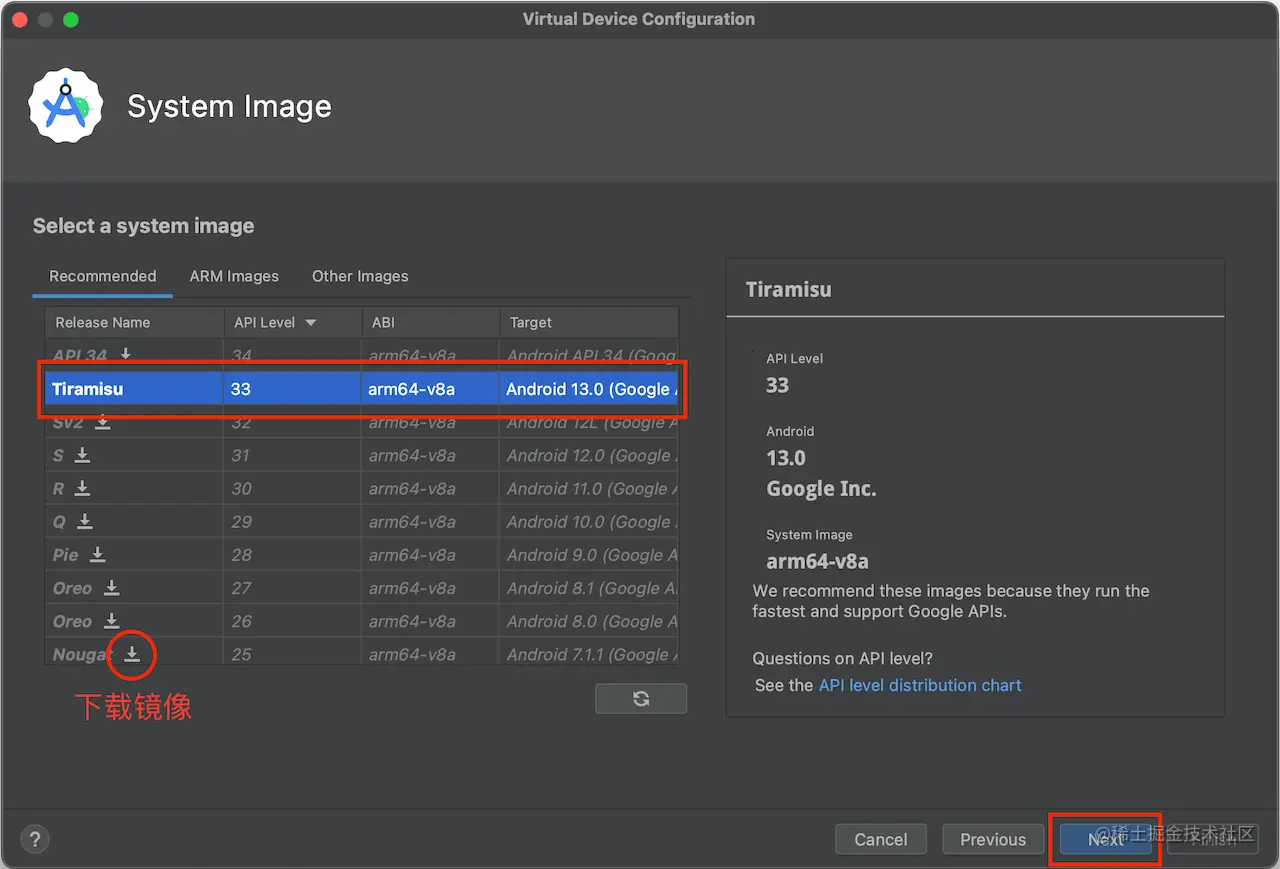Screen dimensions: 1280x869
Task: Download the API 34 system image
Action: pos(126,354)
